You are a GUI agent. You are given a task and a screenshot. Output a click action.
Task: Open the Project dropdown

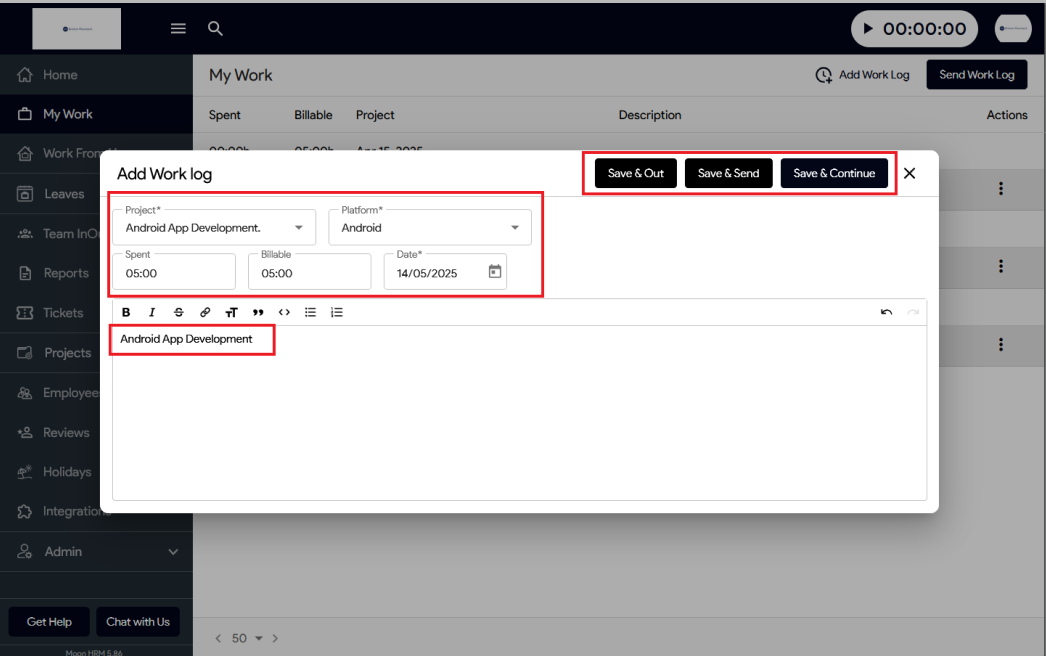tap(298, 228)
